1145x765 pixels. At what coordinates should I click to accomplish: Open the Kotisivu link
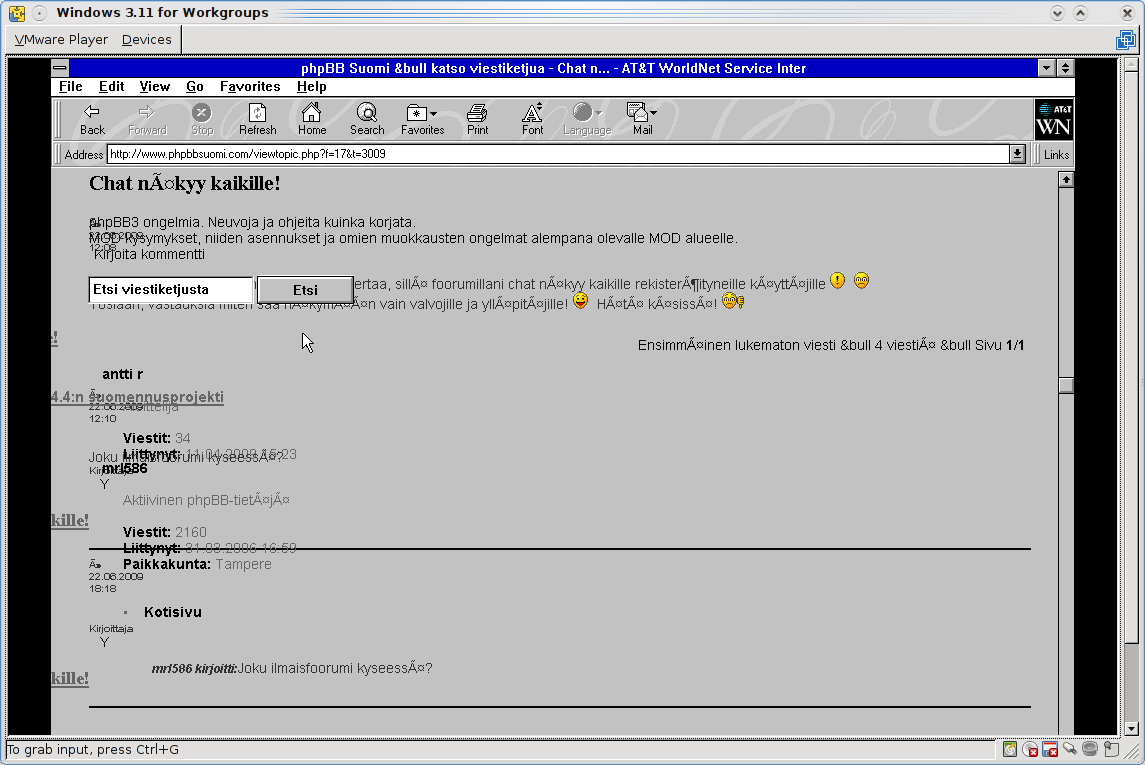[172, 612]
